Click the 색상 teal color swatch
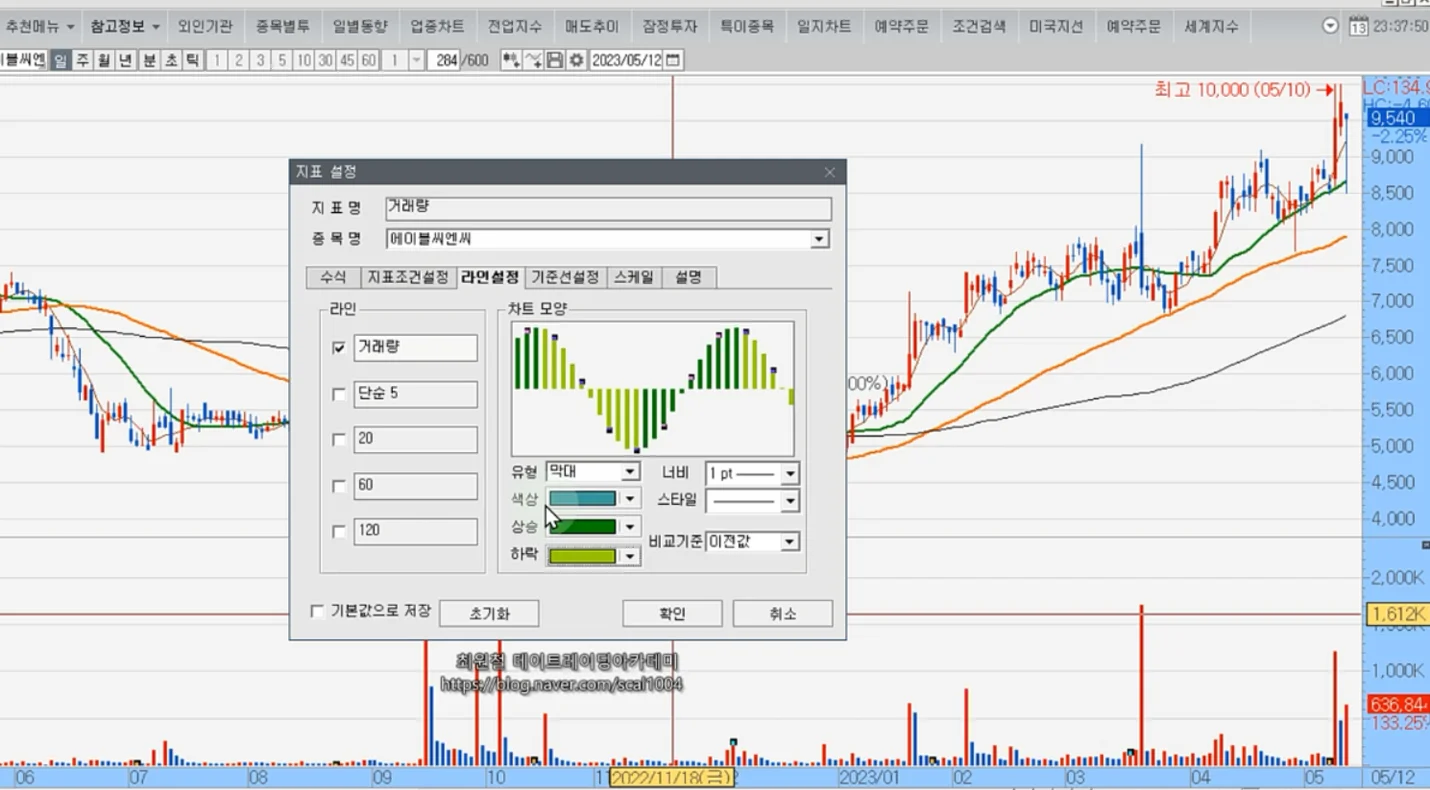 (x=583, y=498)
